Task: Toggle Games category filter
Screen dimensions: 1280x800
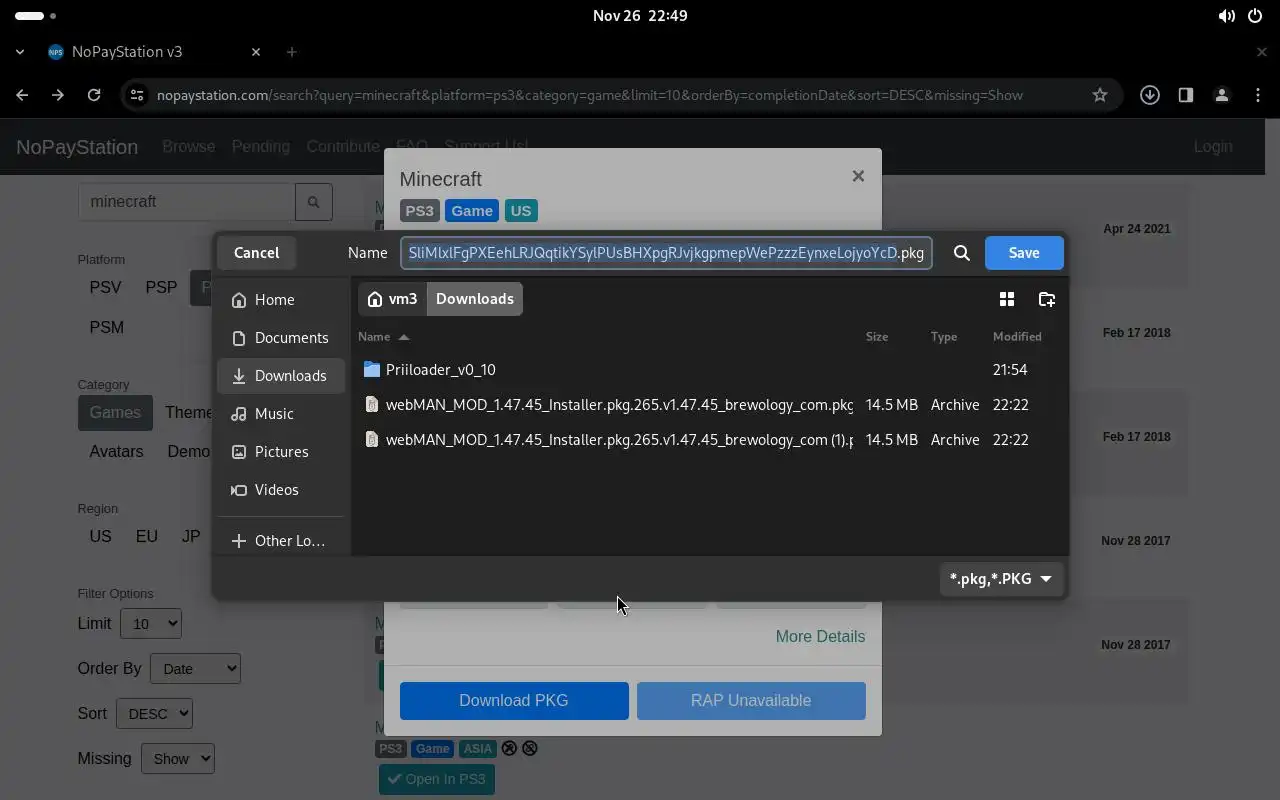Action: click(x=115, y=413)
